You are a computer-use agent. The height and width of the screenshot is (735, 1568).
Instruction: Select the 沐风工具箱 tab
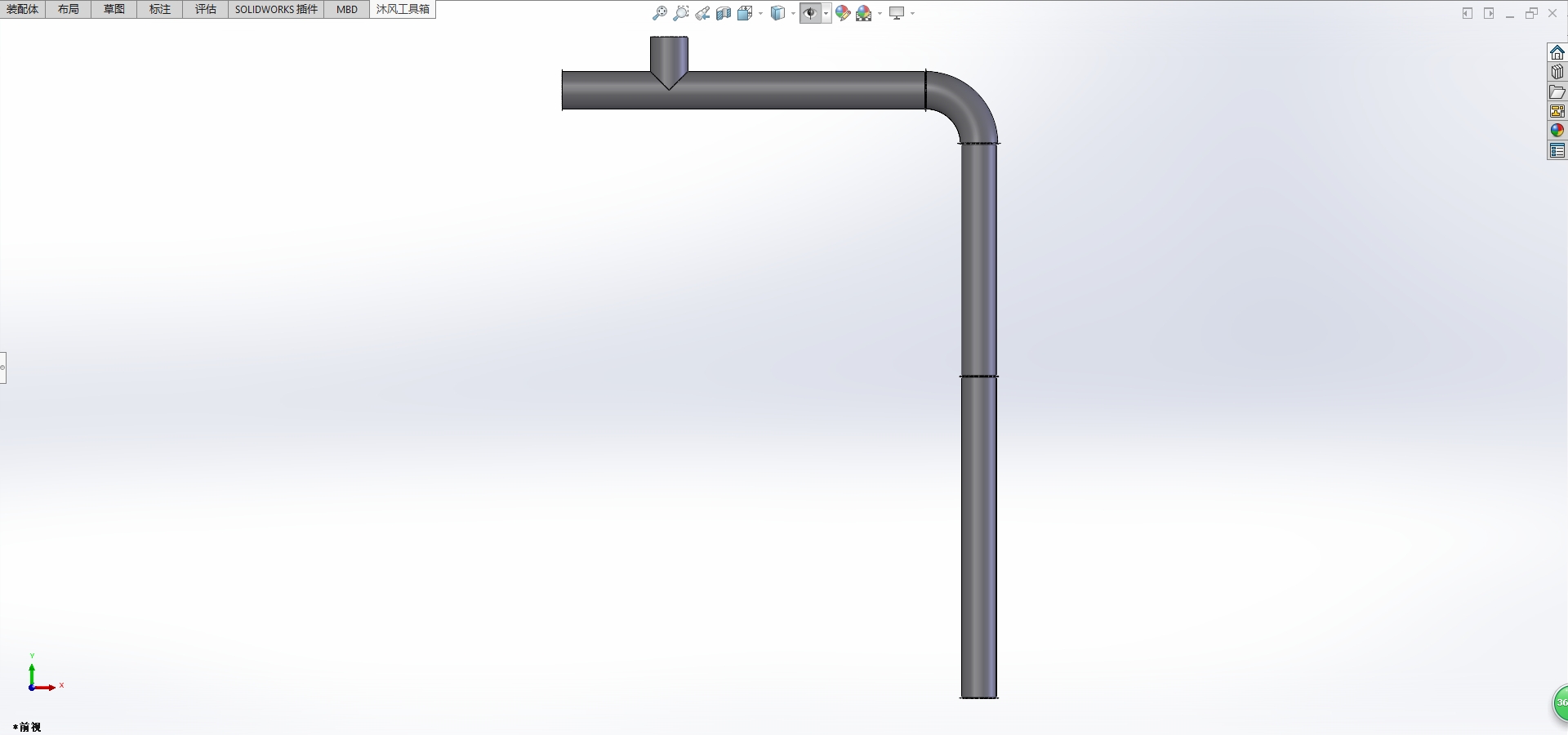coord(403,9)
